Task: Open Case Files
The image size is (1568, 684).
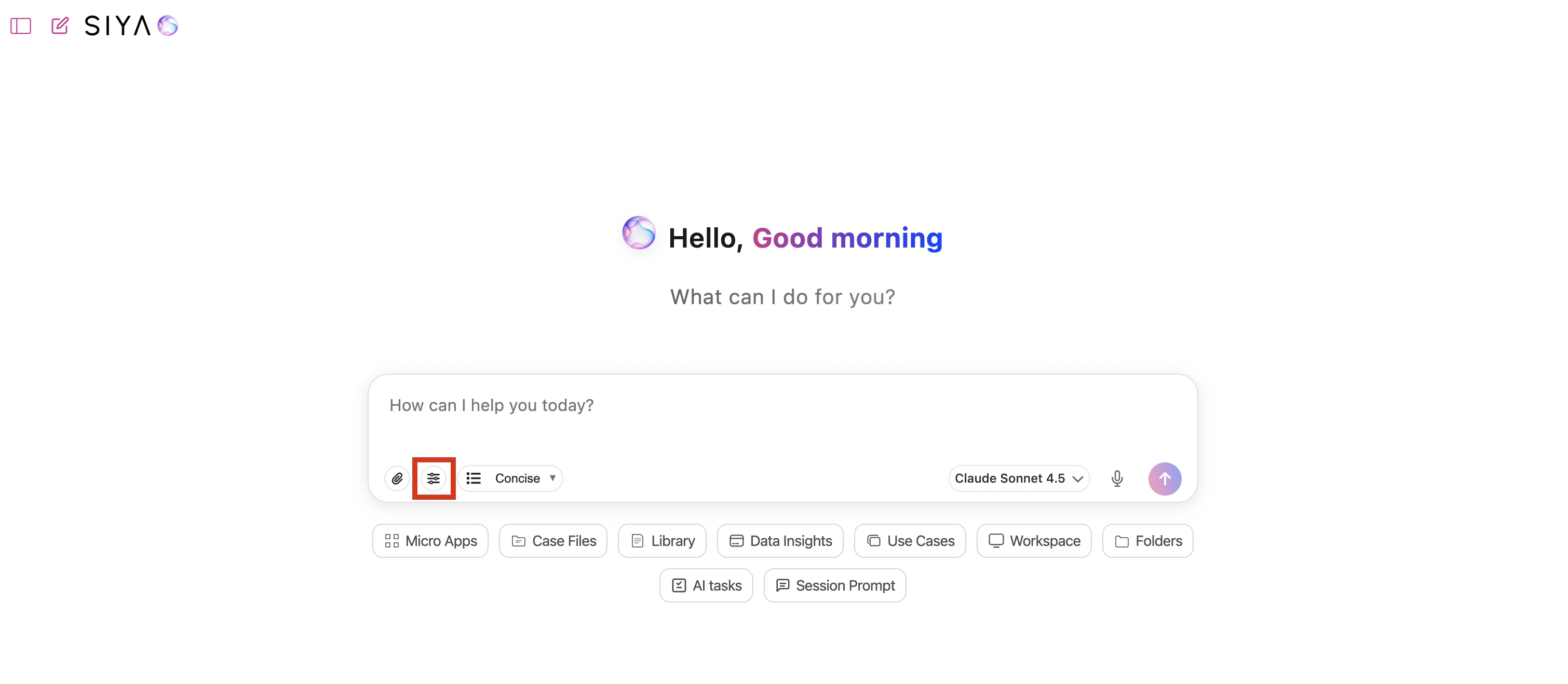Action: pos(553,540)
